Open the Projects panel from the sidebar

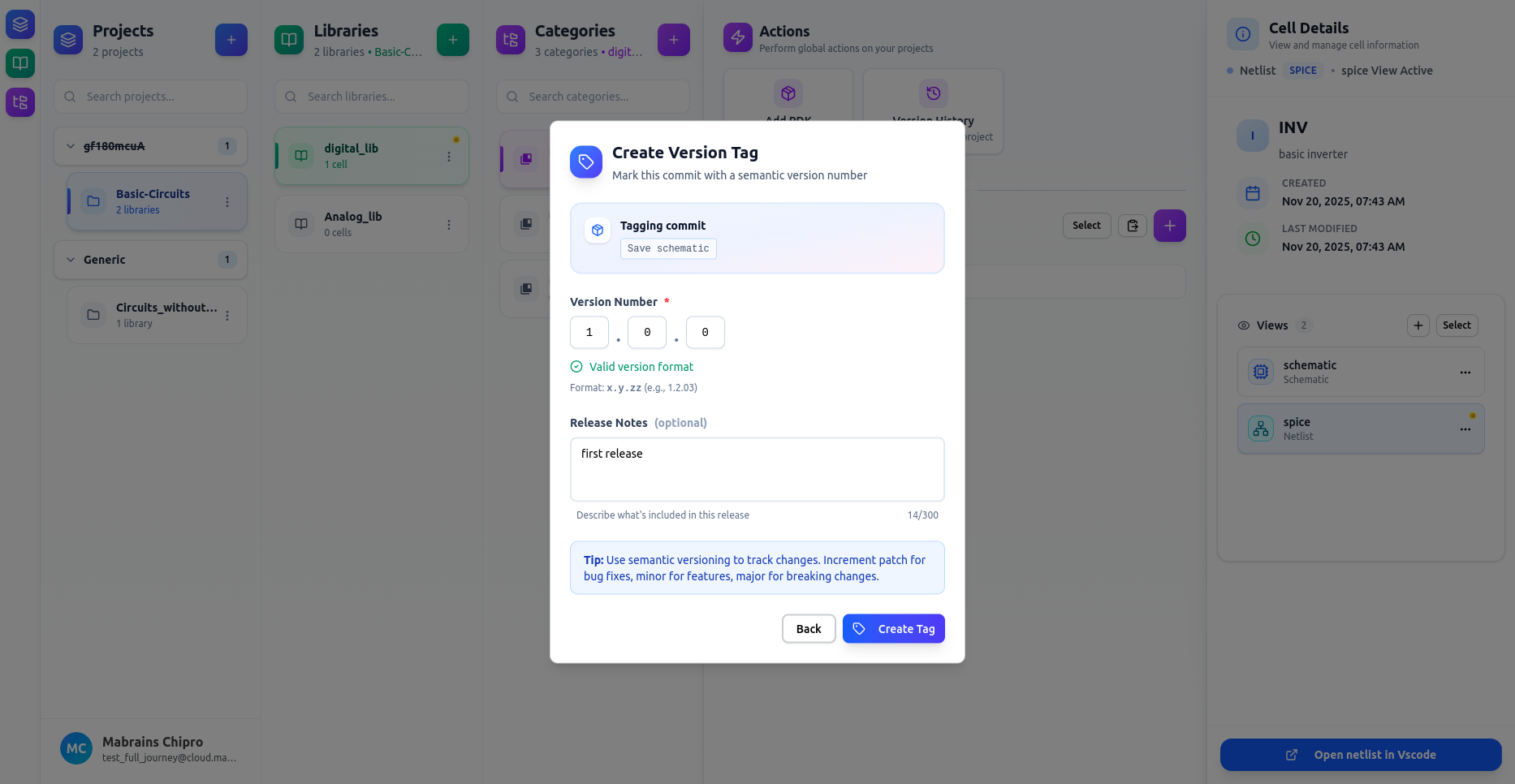pyautogui.click(x=20, y=24)
